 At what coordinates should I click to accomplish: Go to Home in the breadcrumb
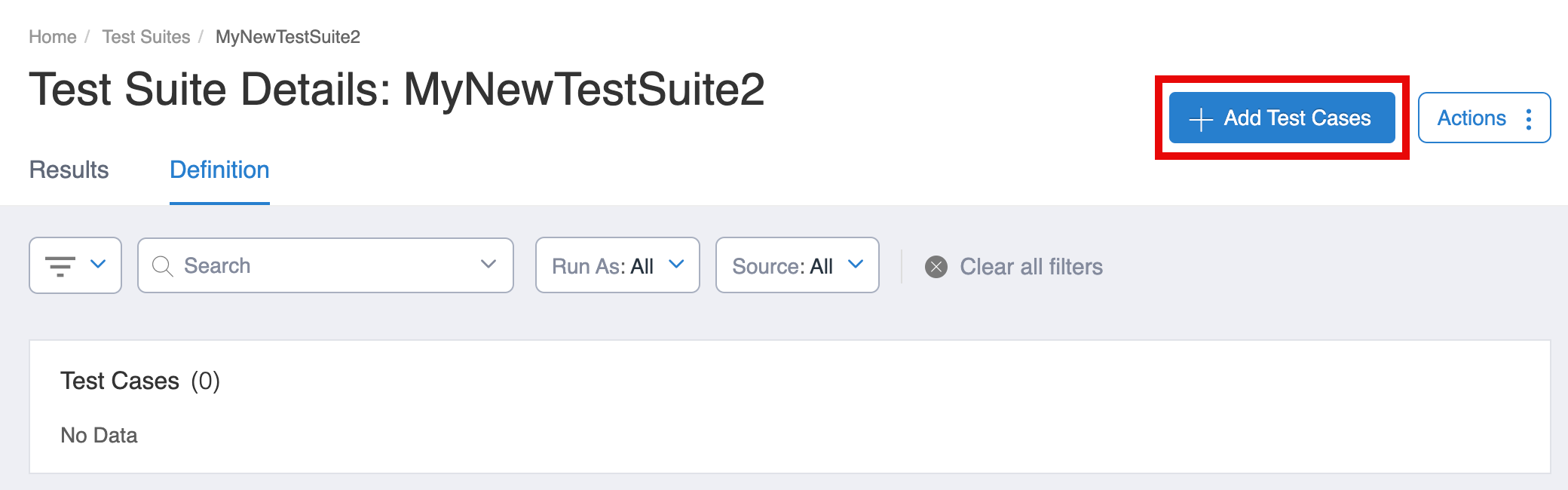pyautogui.click(x=52, y=37)
